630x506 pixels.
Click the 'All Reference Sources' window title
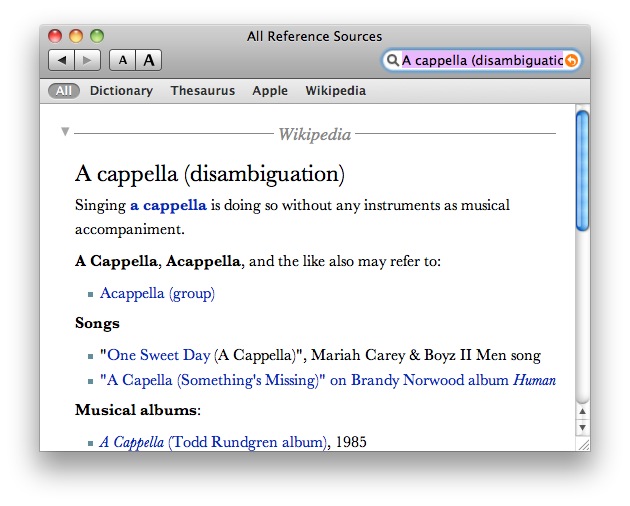tap(315, 37)
